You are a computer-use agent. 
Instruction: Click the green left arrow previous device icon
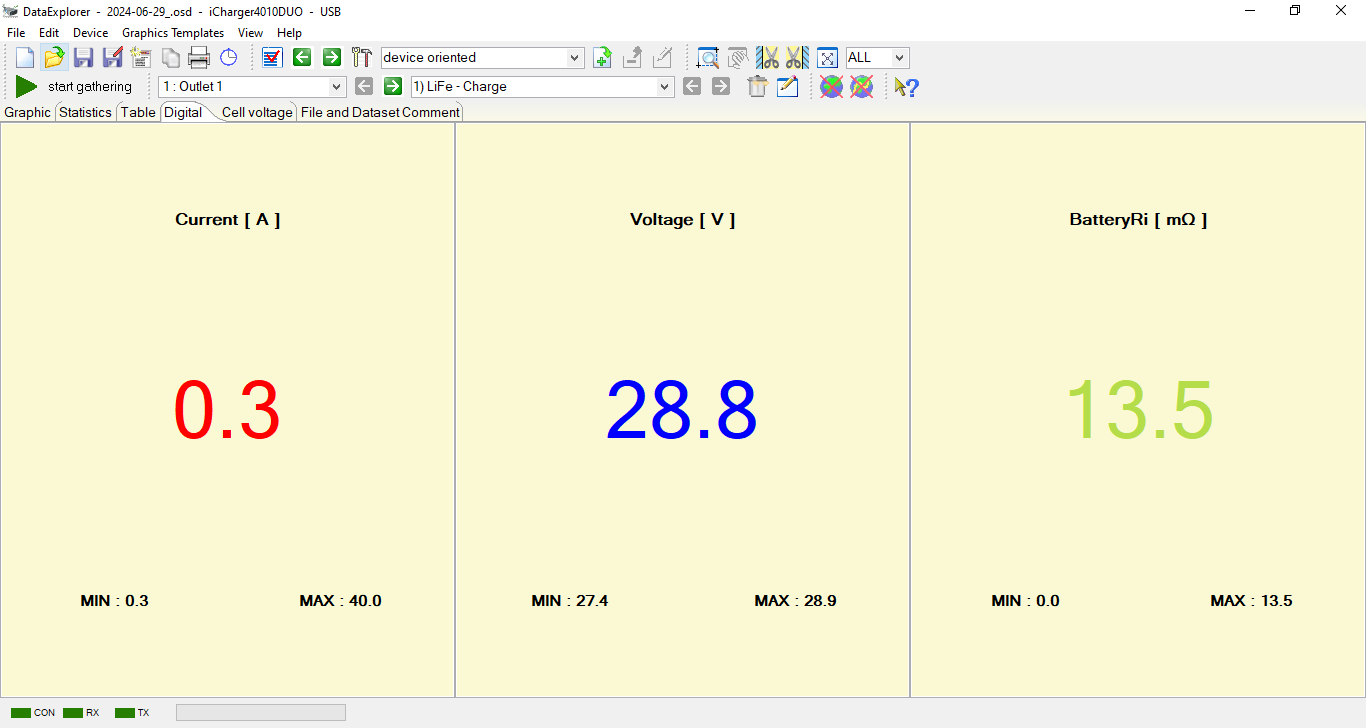302,58
